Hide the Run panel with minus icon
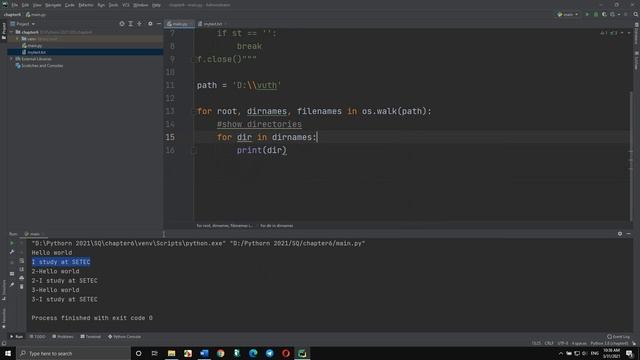 629,234
